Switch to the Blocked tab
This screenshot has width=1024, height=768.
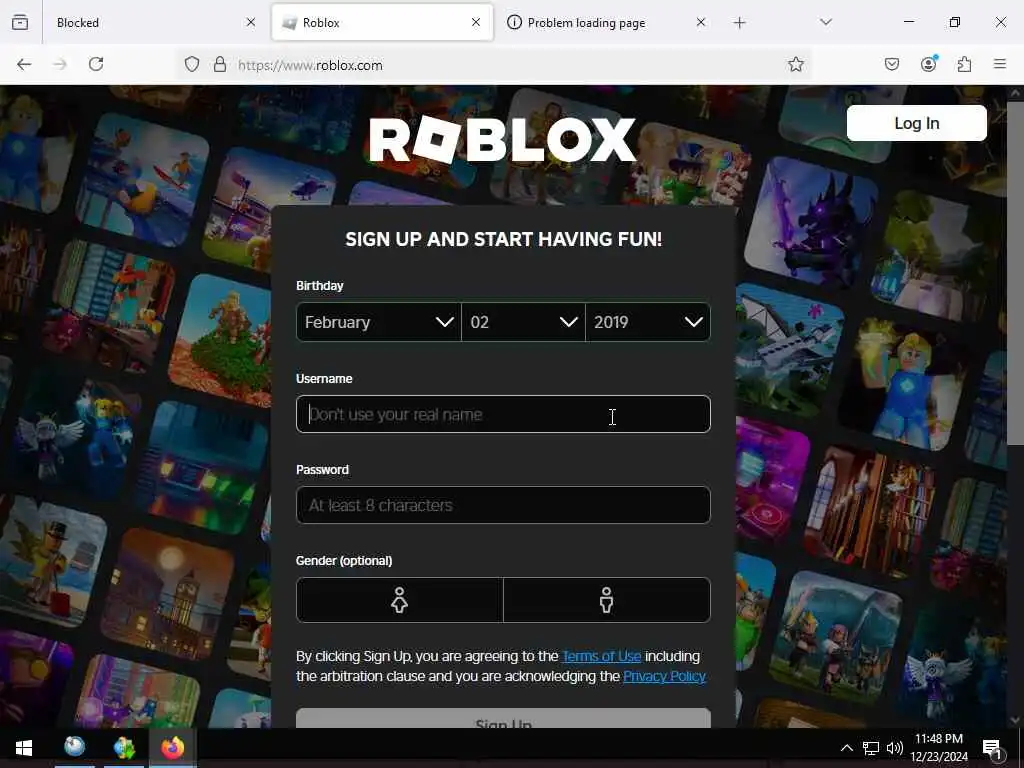(152, 23)
